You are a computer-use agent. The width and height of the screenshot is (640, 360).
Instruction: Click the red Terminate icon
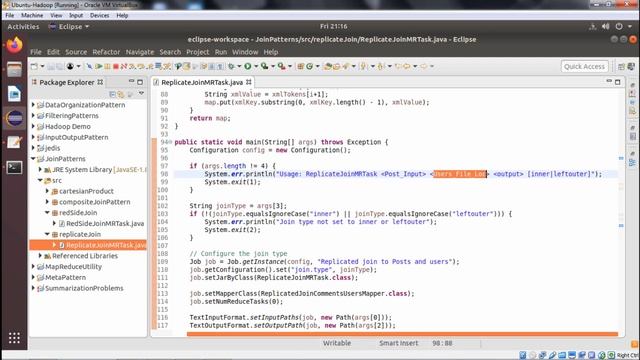click(116, 66)
